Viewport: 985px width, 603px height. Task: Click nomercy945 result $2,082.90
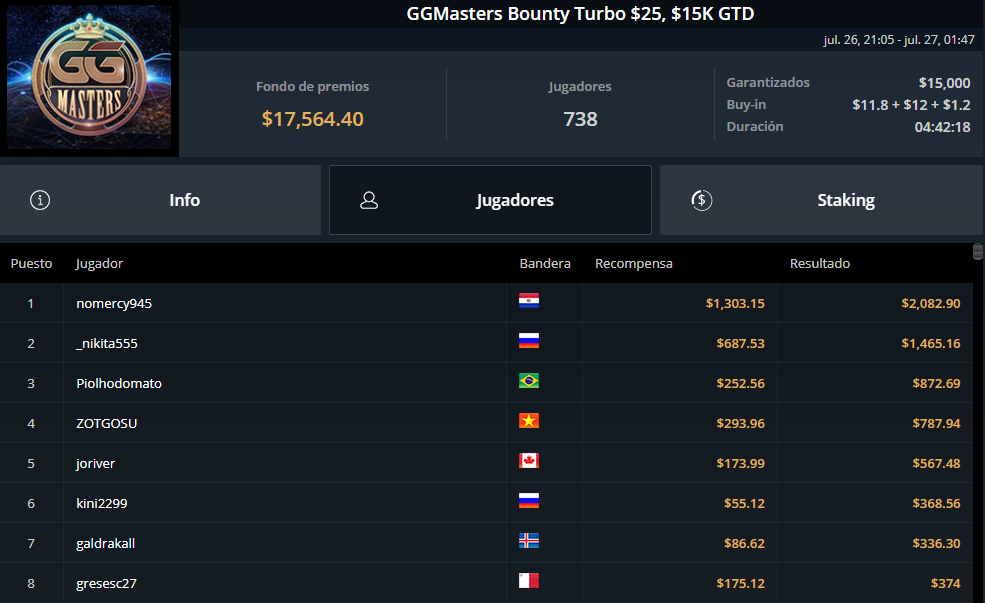(931, 303)
